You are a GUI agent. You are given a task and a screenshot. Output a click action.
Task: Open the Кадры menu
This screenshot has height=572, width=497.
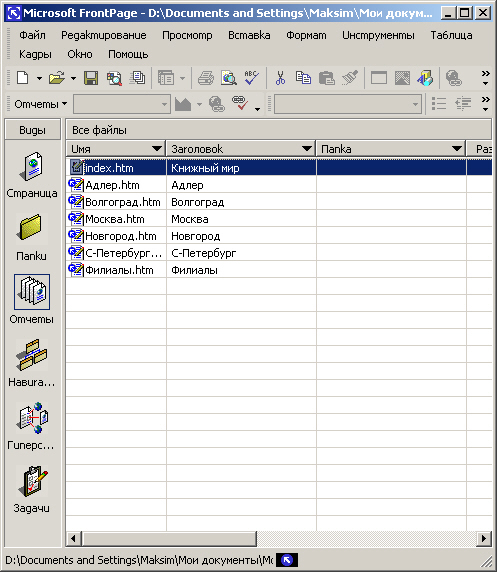(x=35, y=54)
